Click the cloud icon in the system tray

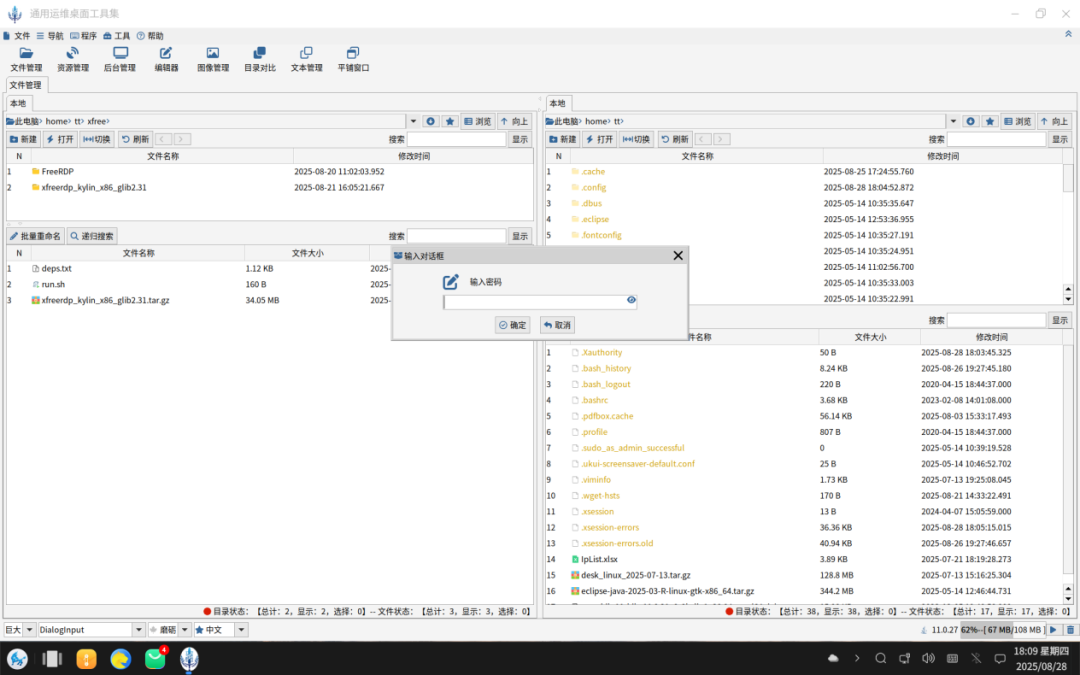click(833, 658)
